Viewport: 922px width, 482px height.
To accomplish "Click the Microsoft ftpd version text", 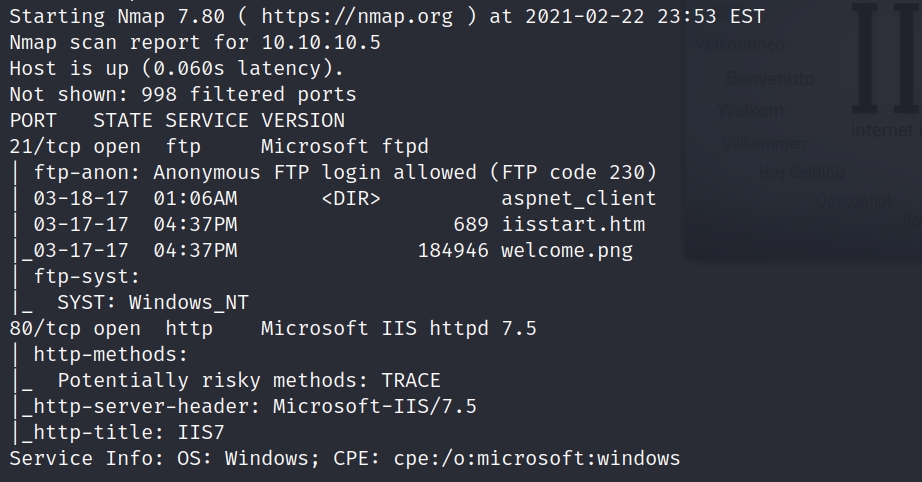I will (345, 147).
